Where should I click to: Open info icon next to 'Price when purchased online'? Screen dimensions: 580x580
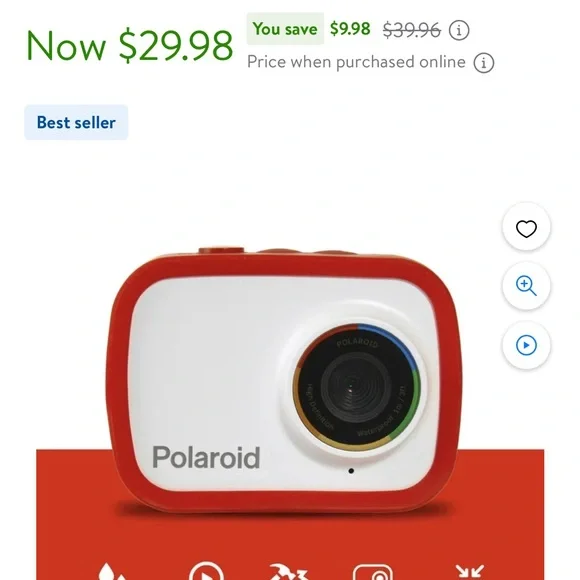(x=484, y=63)
